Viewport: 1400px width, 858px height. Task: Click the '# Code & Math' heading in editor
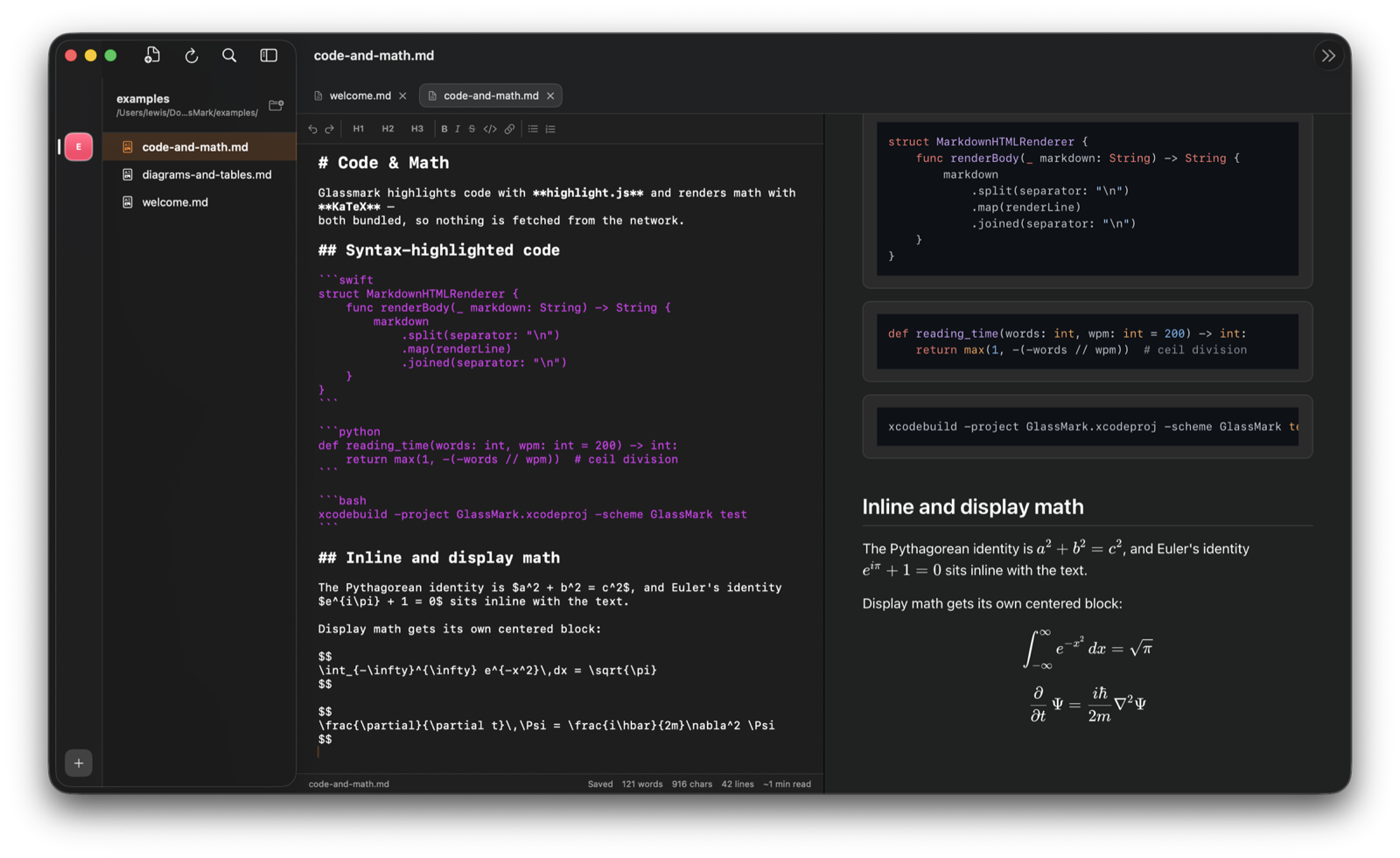tap(383, 163)
